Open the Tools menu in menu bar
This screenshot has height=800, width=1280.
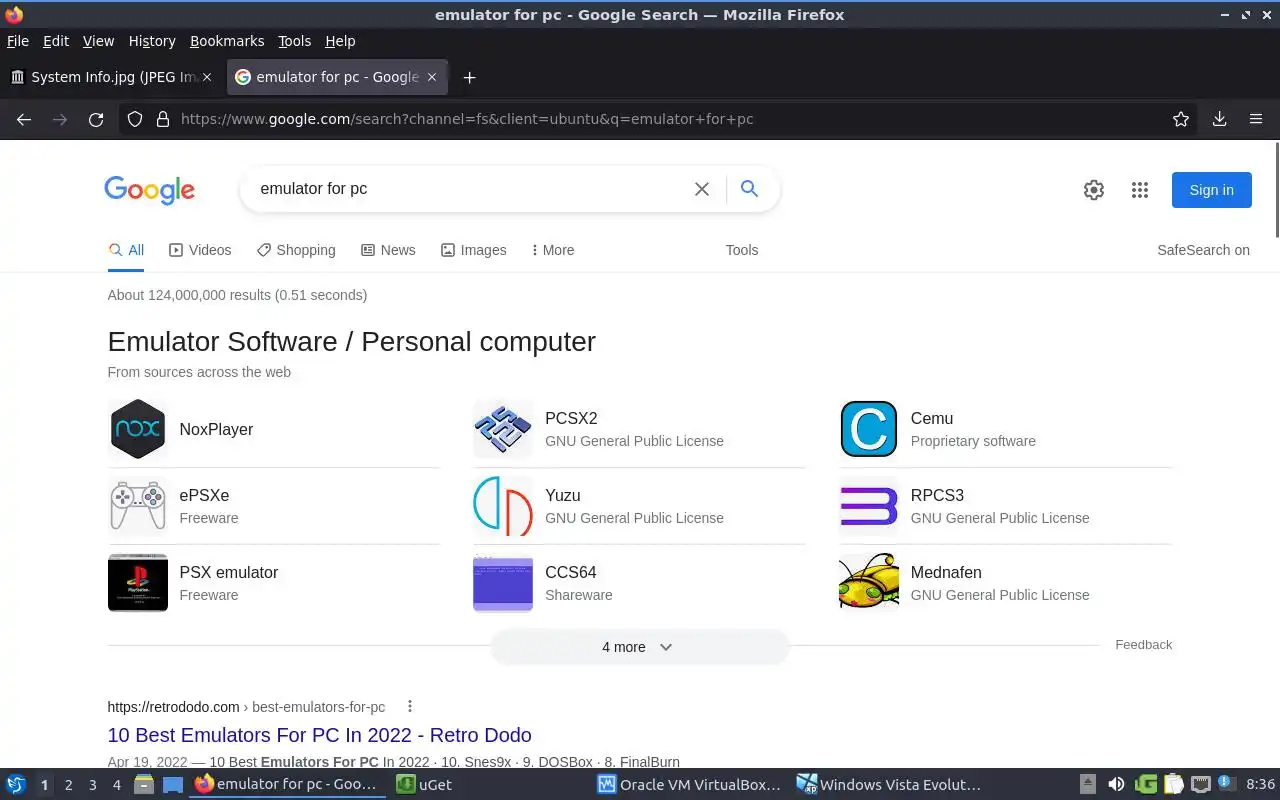pos(295,41)
